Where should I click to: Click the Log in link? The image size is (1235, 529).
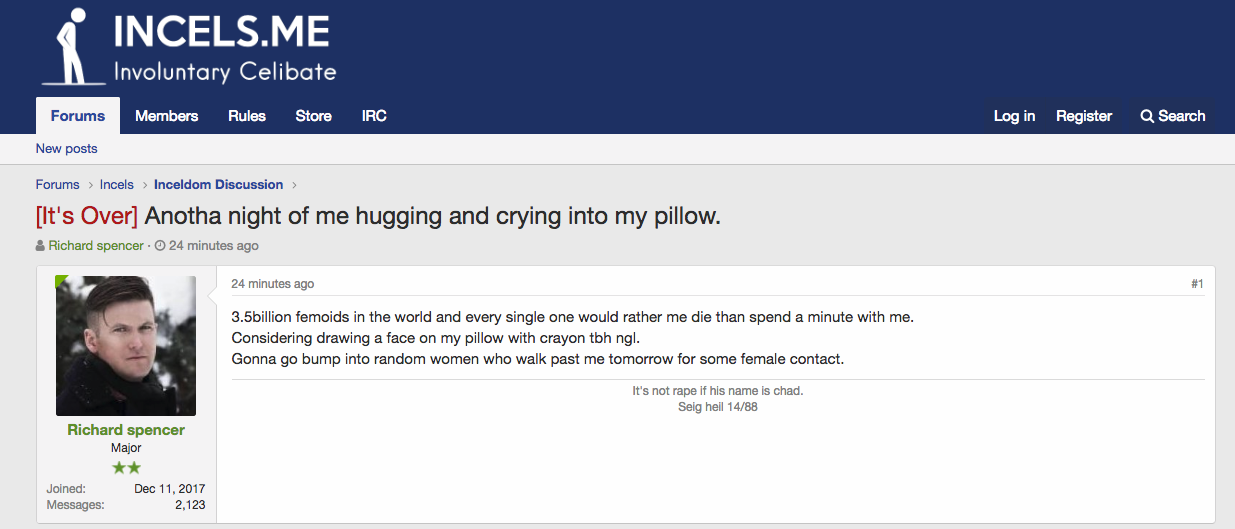coord(1014,116)
